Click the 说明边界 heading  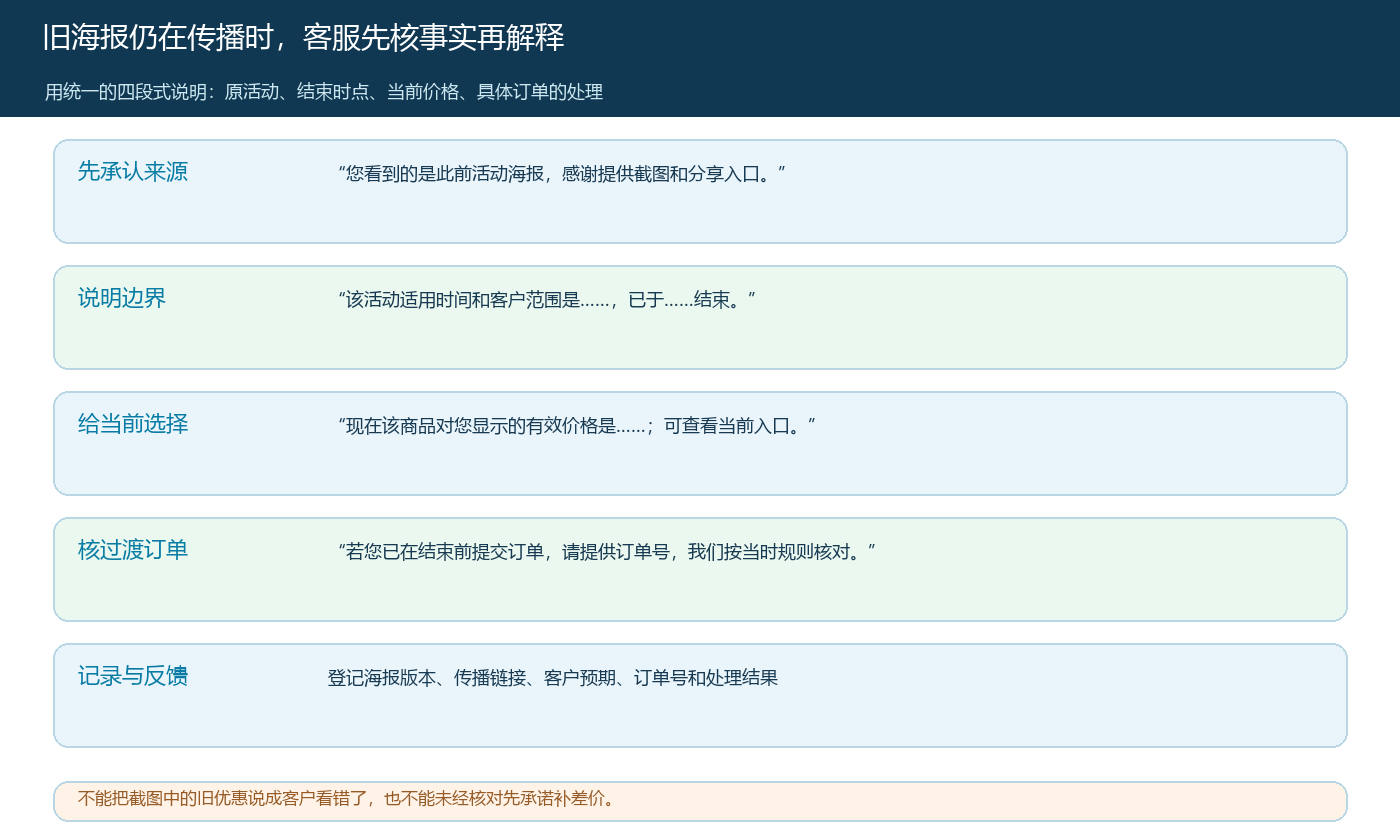(x=122, y=298)
